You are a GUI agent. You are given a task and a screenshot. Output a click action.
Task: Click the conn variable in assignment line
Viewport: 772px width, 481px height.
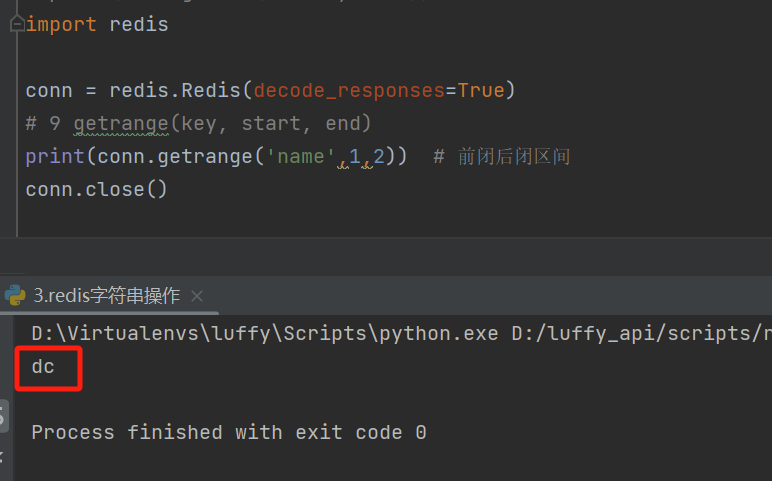[x=49, y=90]
